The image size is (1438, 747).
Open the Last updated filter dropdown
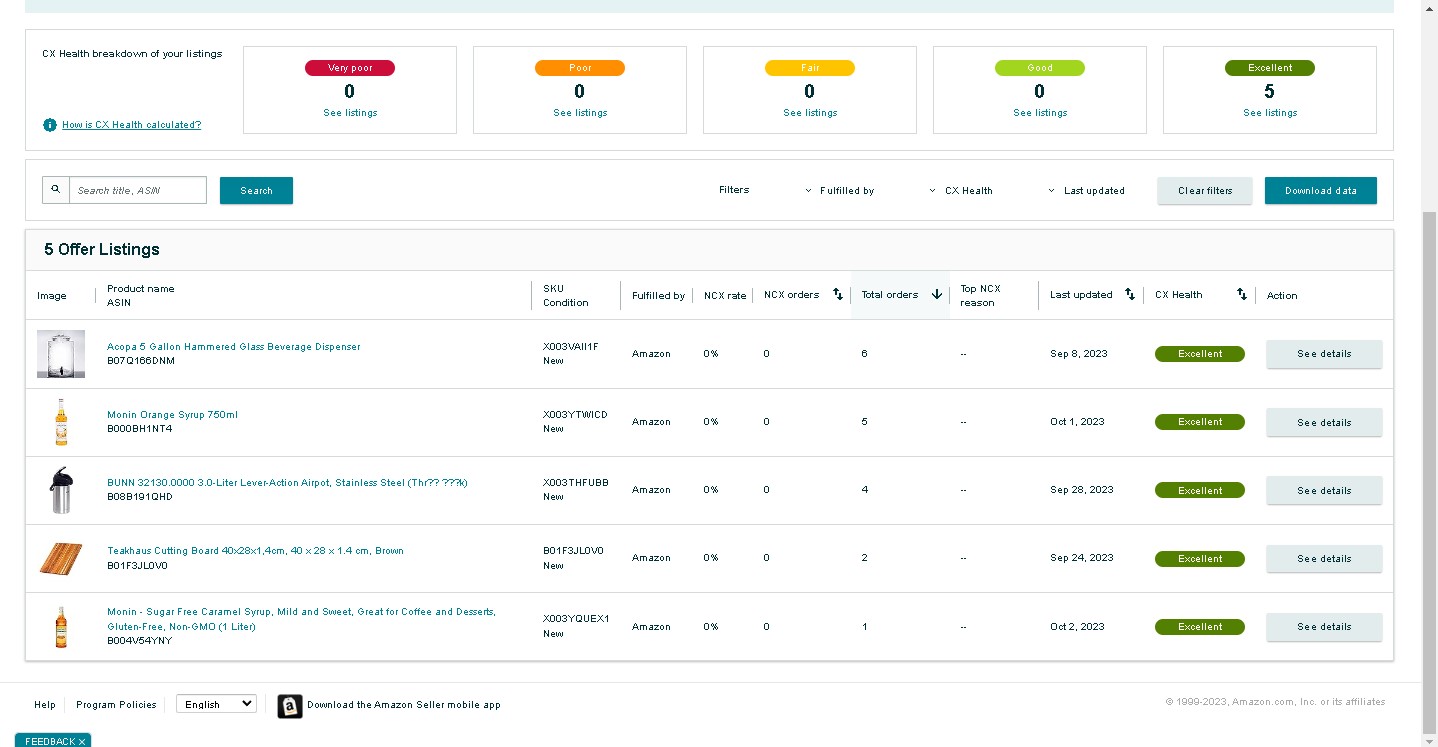1086,191
